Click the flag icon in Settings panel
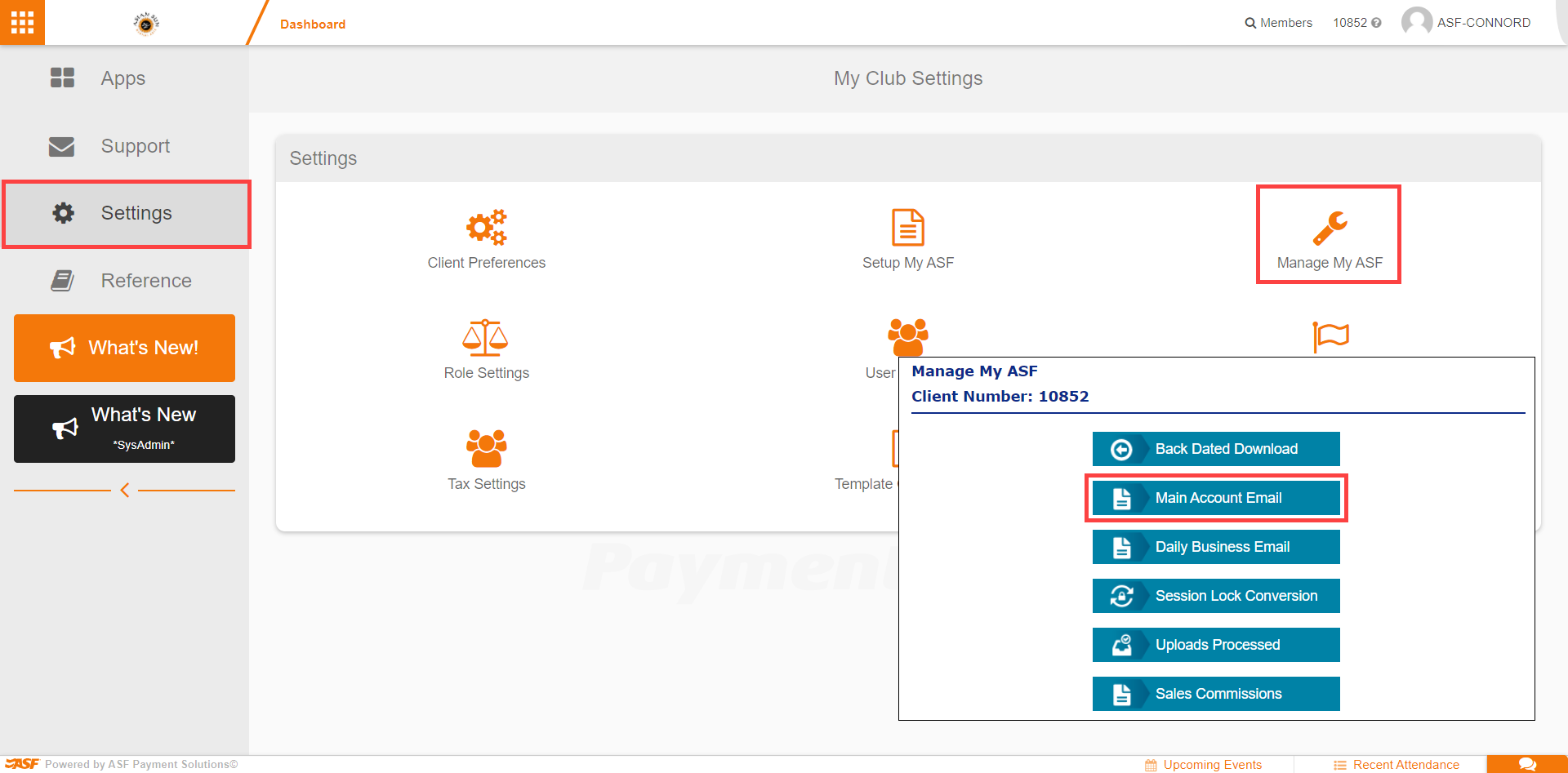The image size is (1568, 773). pyautogui.click(x=1330, y=336)
